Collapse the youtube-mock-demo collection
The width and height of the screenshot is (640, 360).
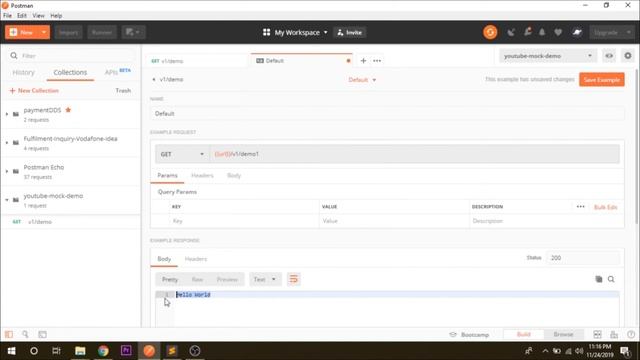tap(7, 200)
